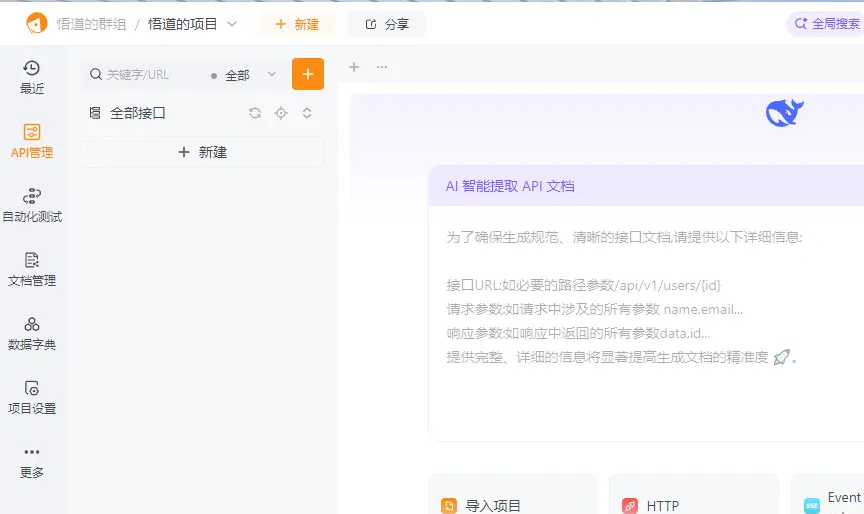
Task: Open 项目设置 section
Action: (x=32, y=397)
